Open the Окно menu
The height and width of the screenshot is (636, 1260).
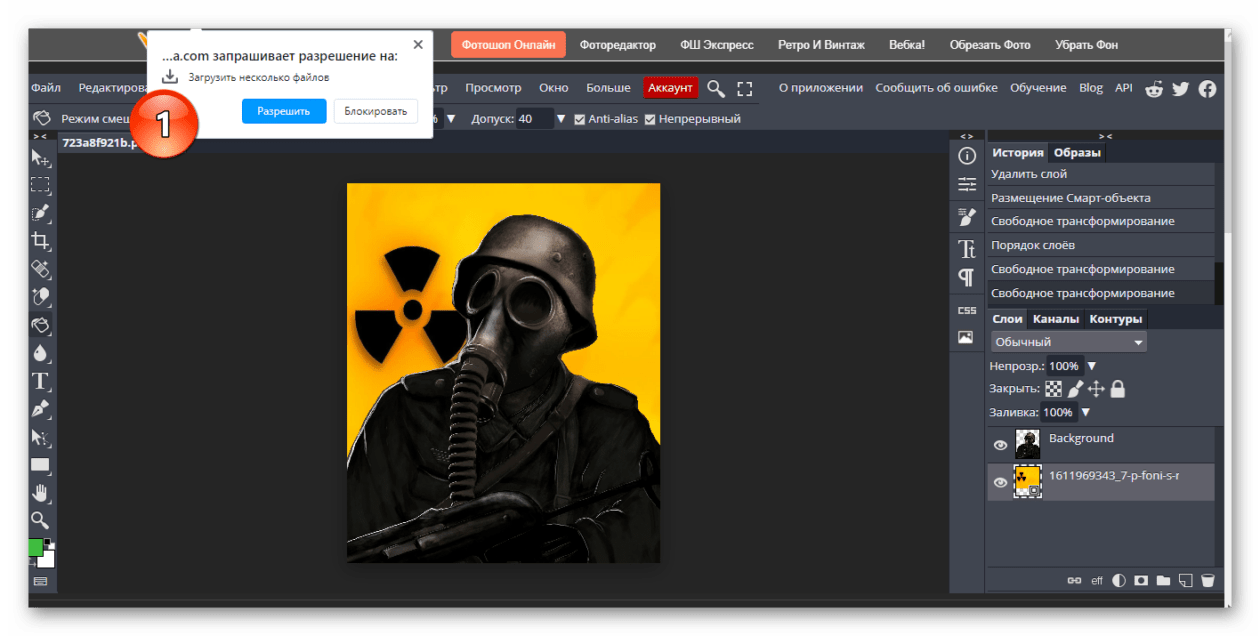click(553, 88)
